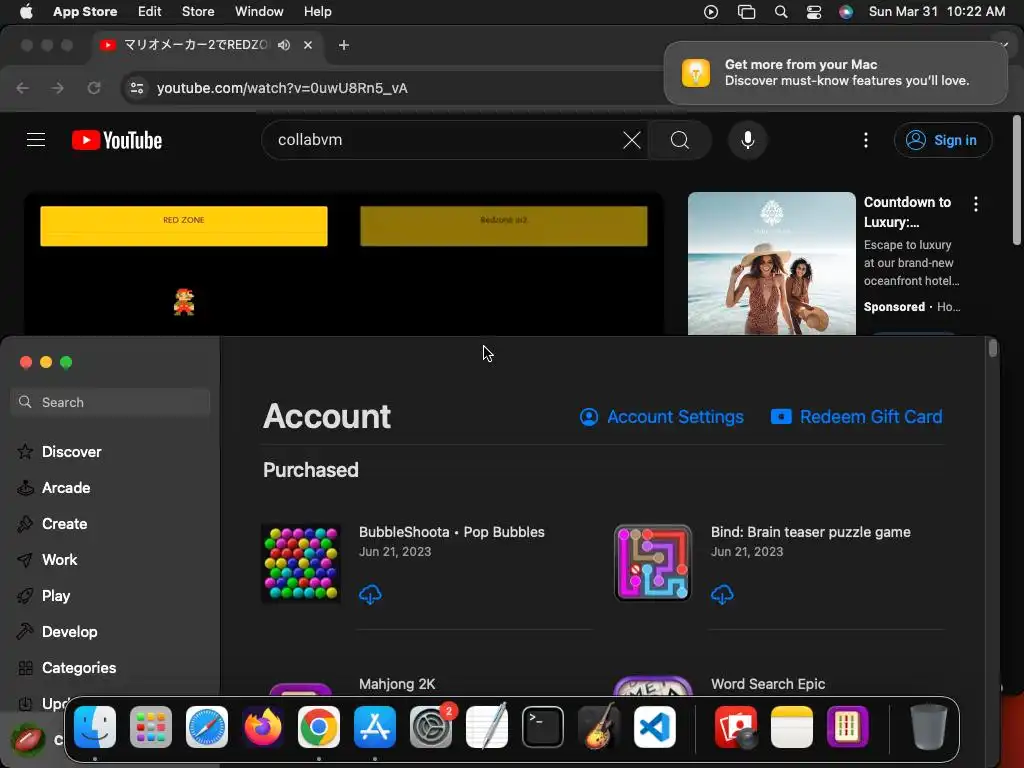Click the Chrome address bar URL

(x=282, y=88)
